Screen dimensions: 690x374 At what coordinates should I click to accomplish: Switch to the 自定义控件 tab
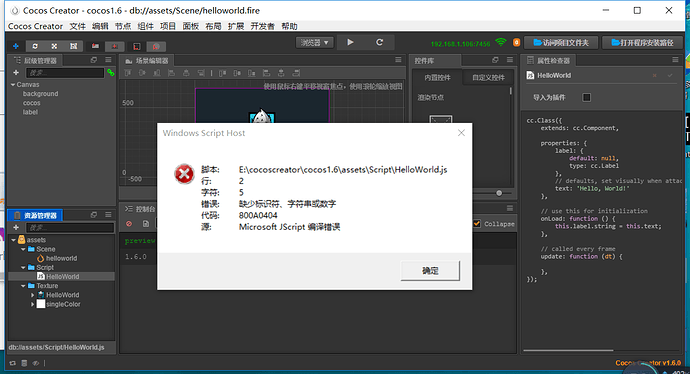tap(488, 77)
